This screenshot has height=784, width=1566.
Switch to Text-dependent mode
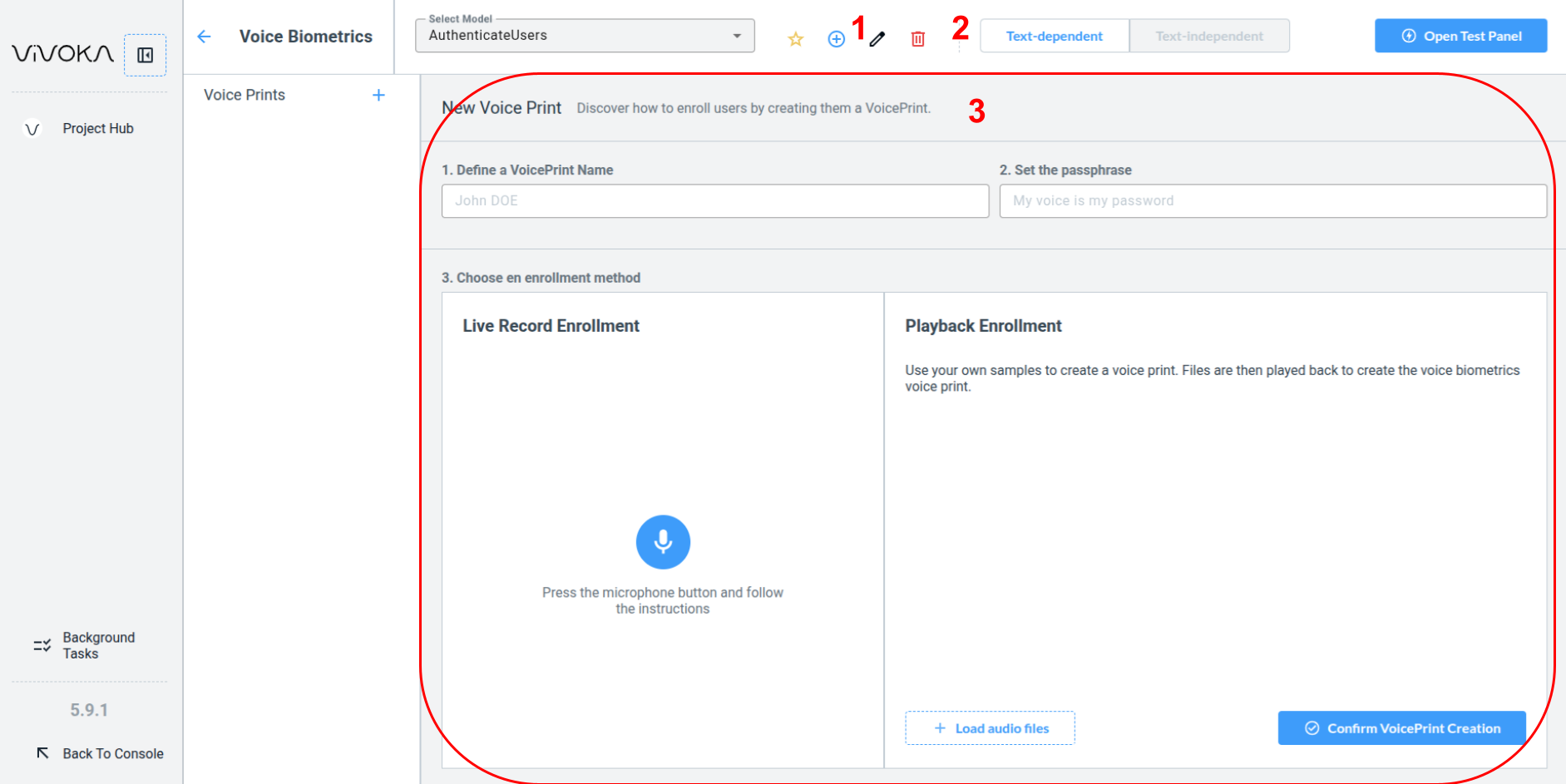tap(1054, 37)
